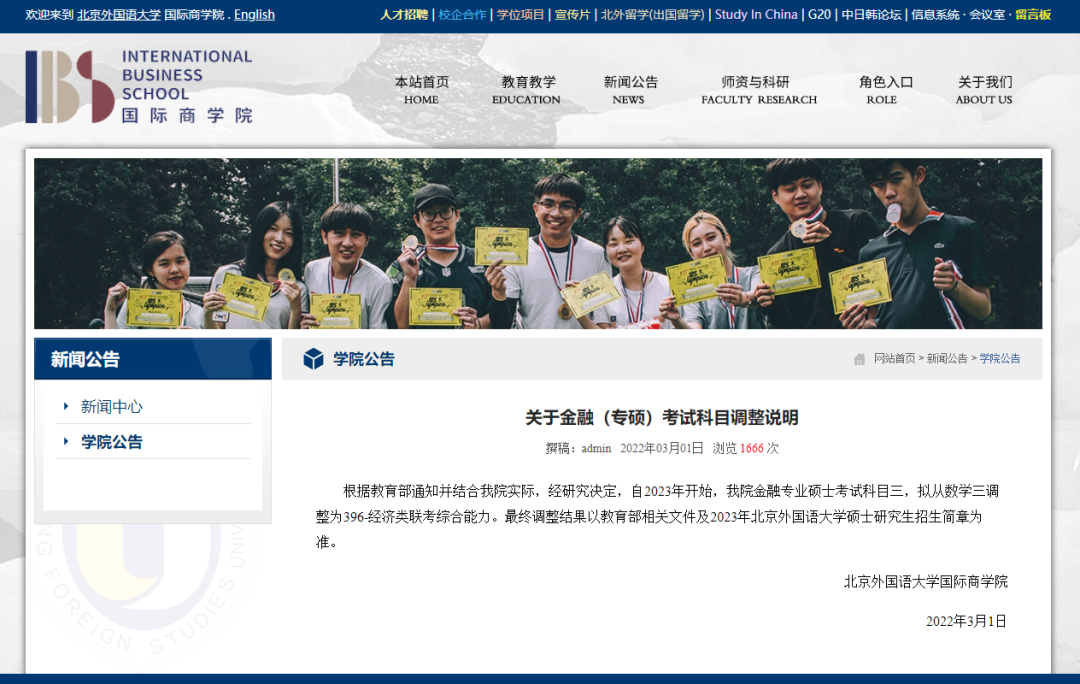The image size is (1080, 684).
Task: Open the 新闻公告 NEWS menu
Action: [629, 90]
